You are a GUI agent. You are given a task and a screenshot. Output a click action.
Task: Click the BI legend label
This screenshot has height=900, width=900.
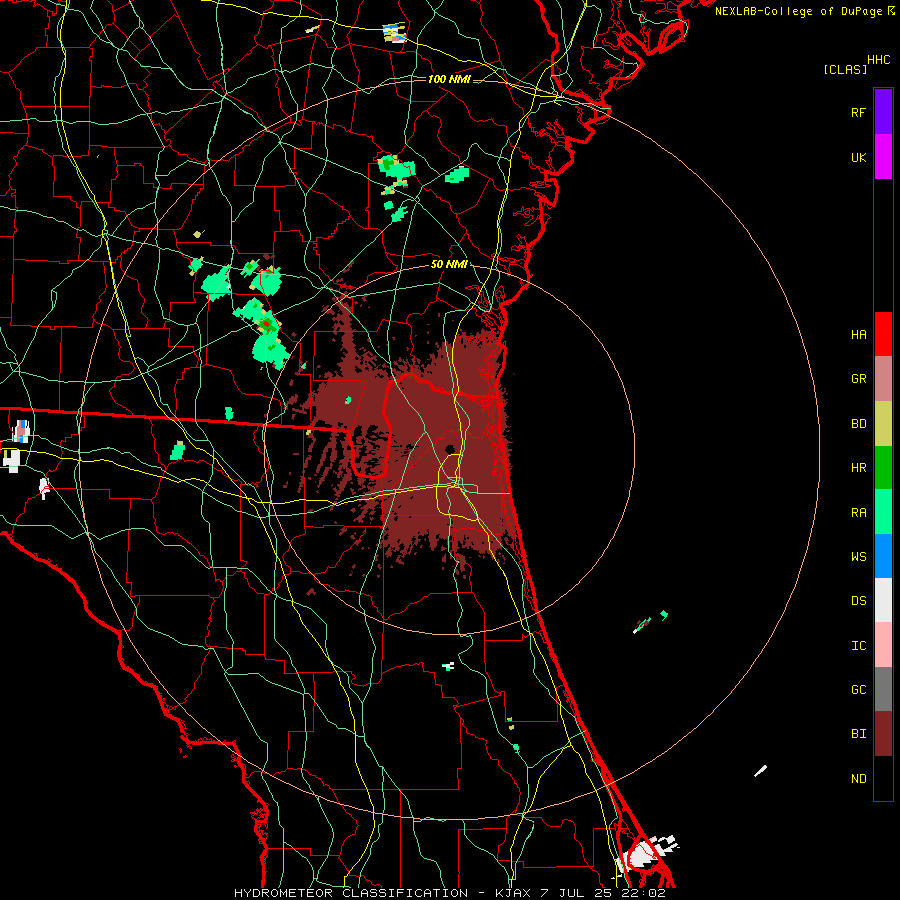(858, 734)
